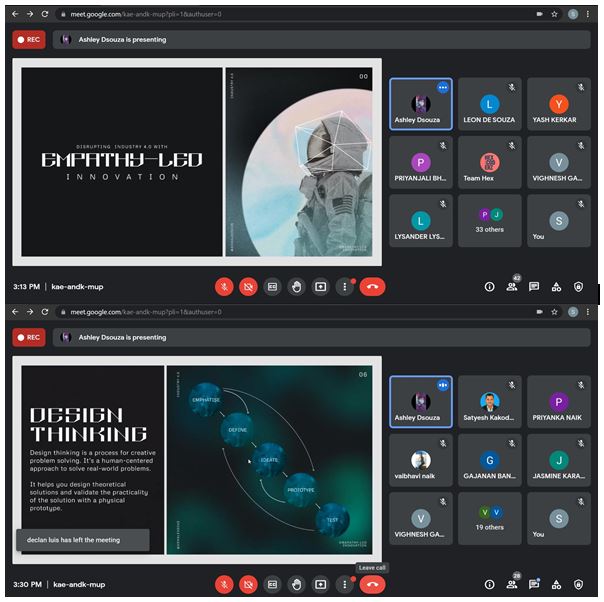Open host controls shield in the 3:13 PM window
This screenshot has height=602, width=604.
point(578,287)
